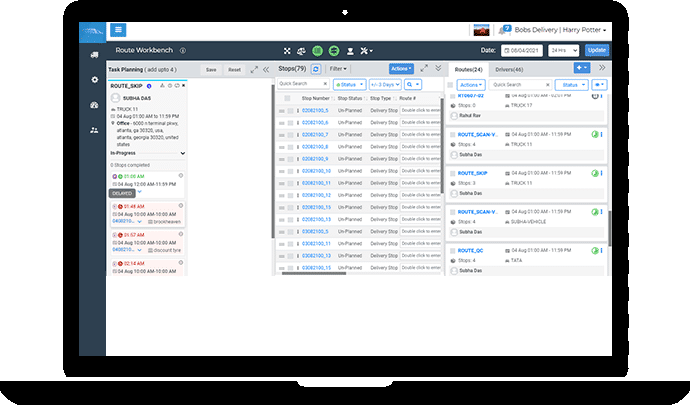Expand the Stops panel with arrows icon
The image size is (690, 406).
[424, 68]
